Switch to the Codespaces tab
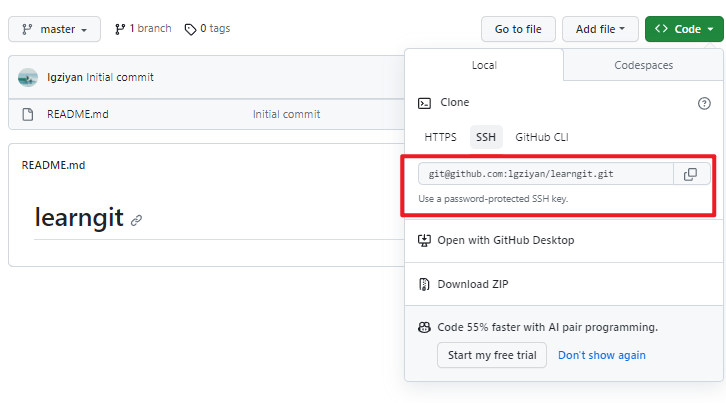Screen dimensions: 726x403 pyautogui.click(x=643, y=65)
